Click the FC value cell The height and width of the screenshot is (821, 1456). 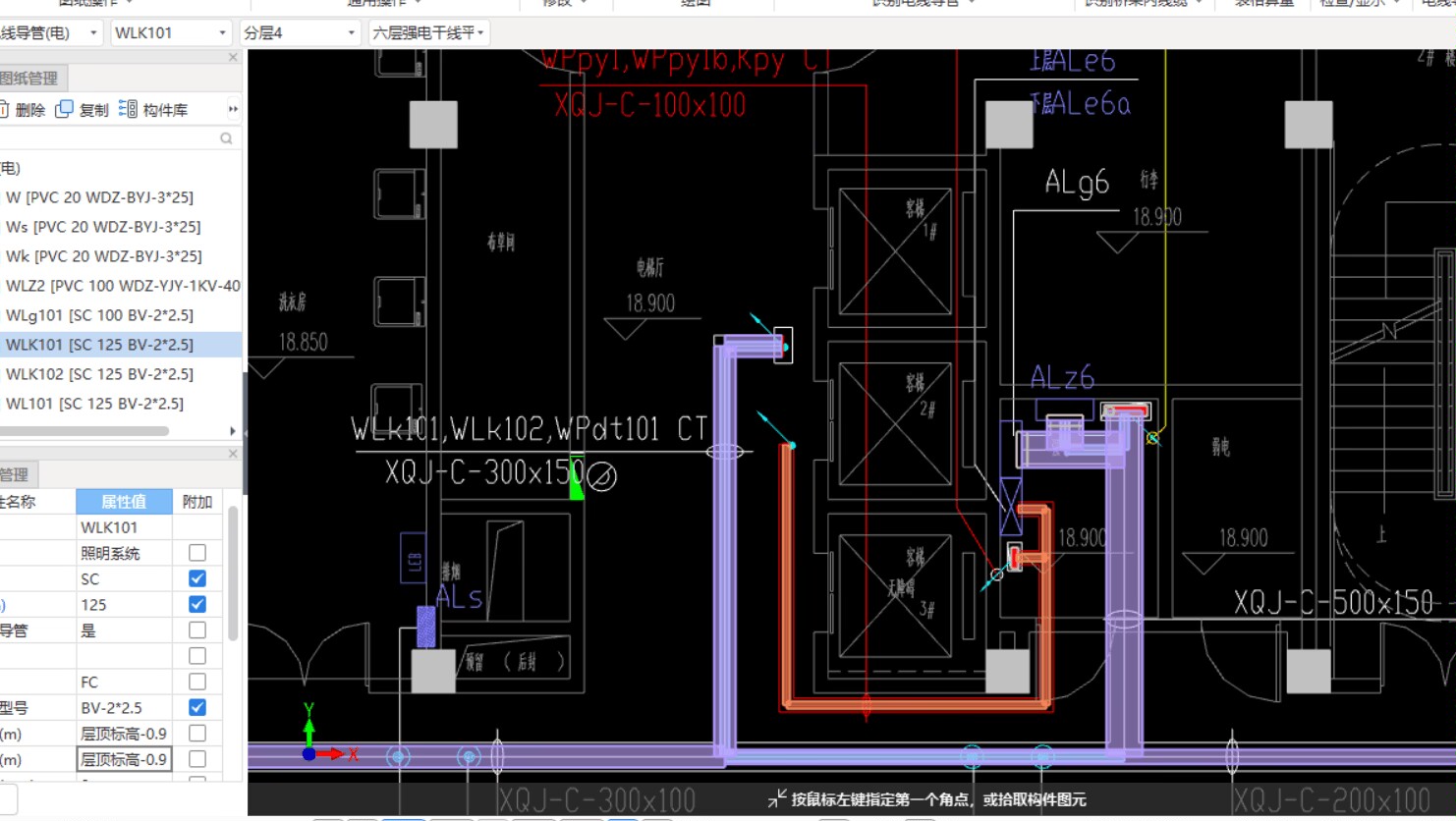[124, 682]
